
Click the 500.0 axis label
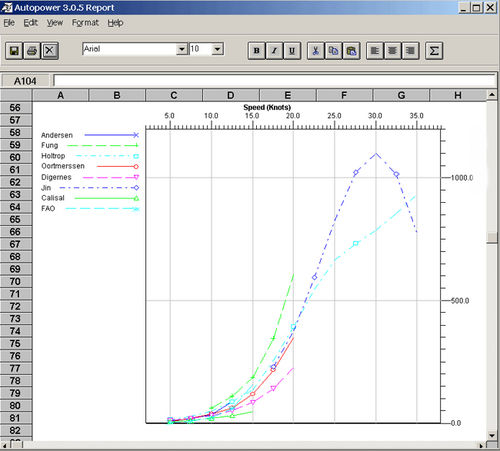(460, 301)
